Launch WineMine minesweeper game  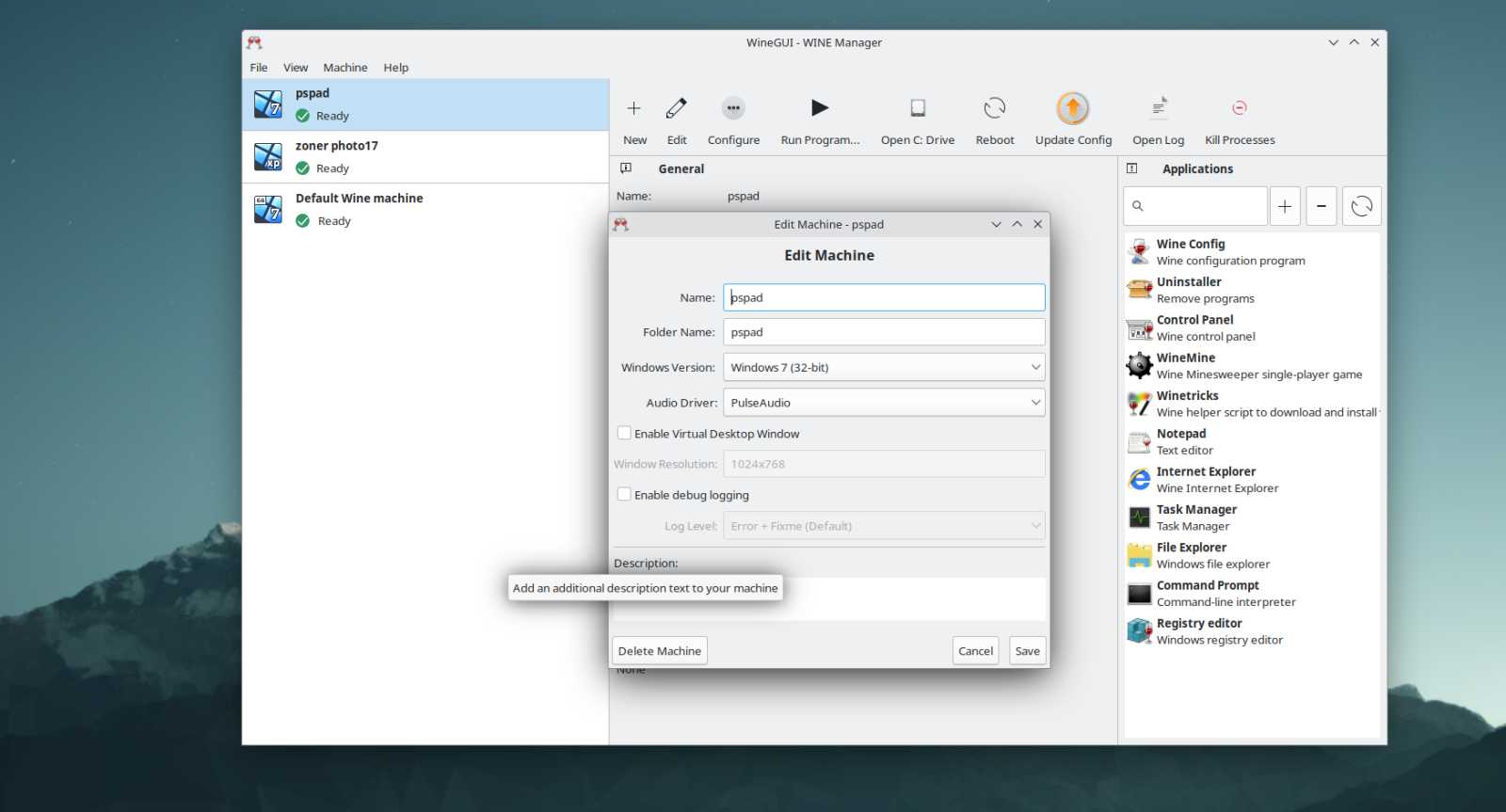[1252, 366]
